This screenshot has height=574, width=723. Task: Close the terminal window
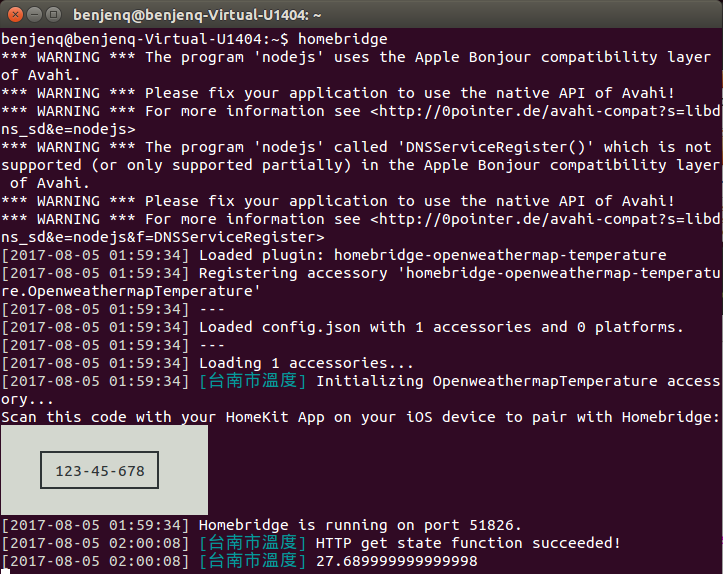pos(15,15)
